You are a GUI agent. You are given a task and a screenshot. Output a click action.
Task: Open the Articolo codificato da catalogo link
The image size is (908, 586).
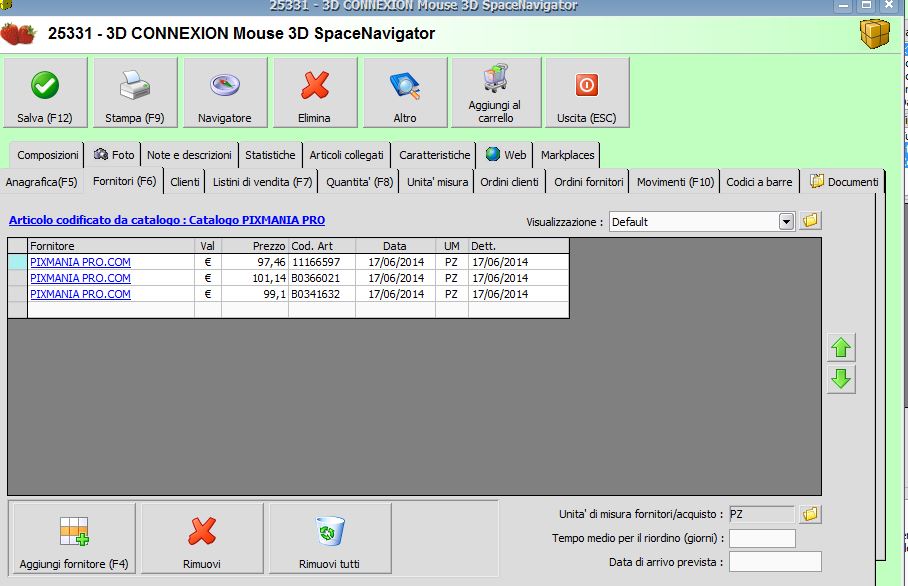[167, 220]
